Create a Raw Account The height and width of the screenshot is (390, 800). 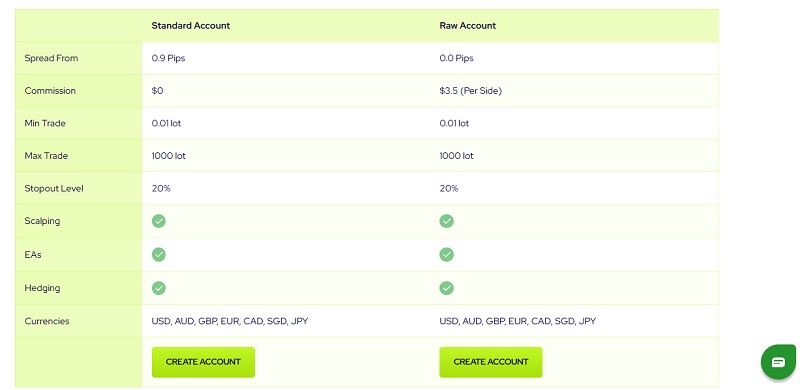click(x=491, y=362)
